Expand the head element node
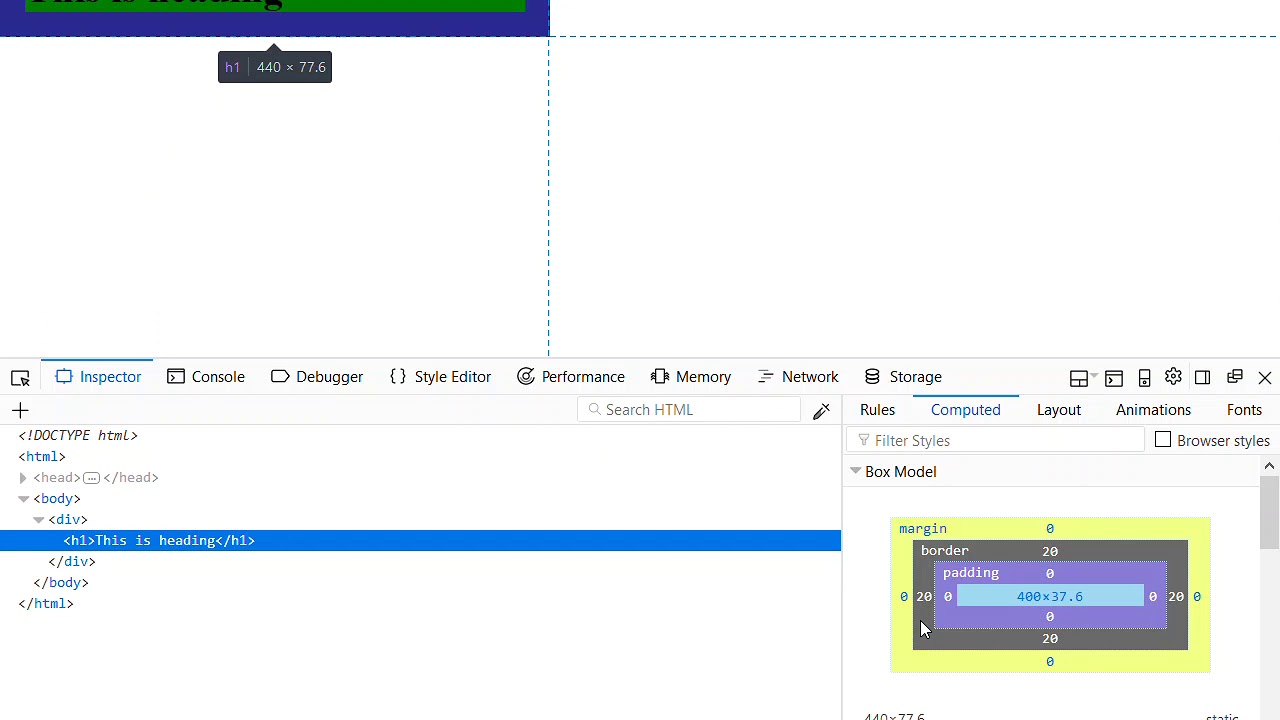This screenshot has height=720, width=1280. click(x=23, y=478)
